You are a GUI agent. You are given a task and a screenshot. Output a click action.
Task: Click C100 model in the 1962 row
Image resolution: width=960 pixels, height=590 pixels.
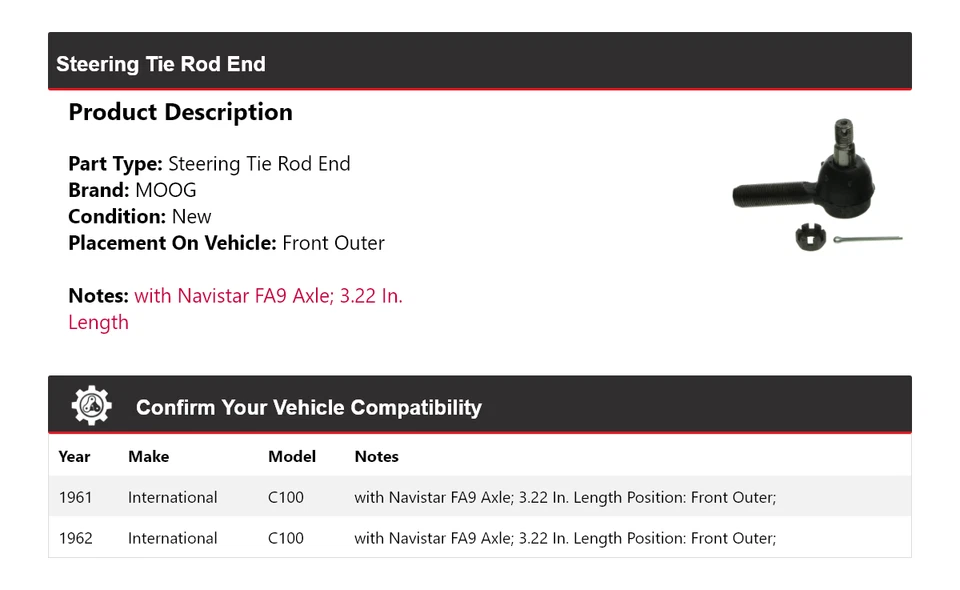[285, 538]
